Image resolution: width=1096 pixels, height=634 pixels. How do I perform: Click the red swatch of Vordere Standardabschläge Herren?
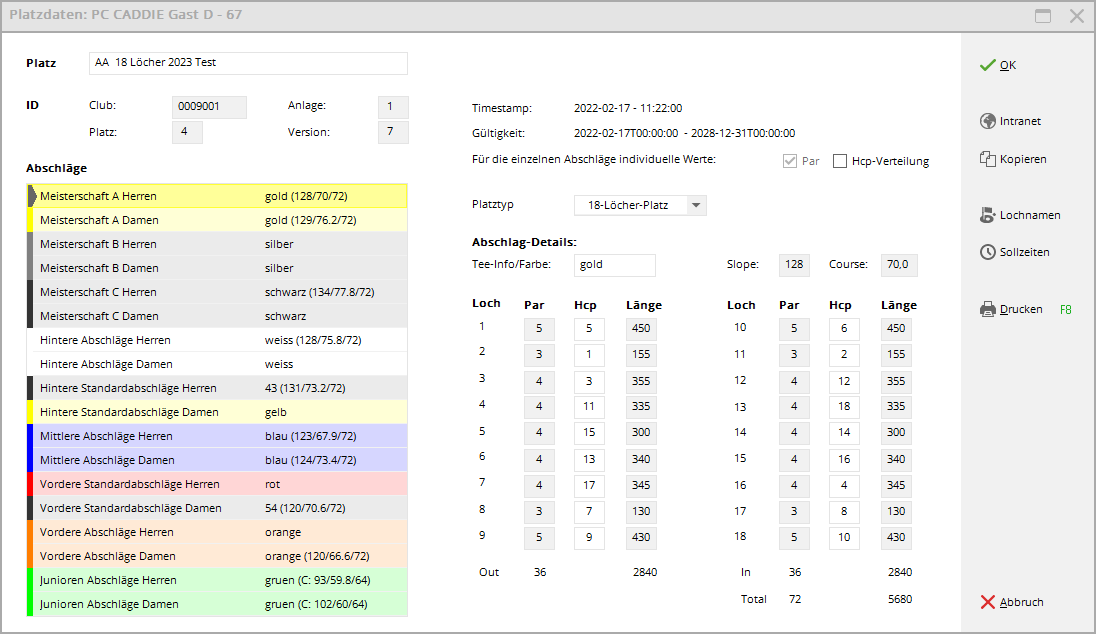(31, 484)
